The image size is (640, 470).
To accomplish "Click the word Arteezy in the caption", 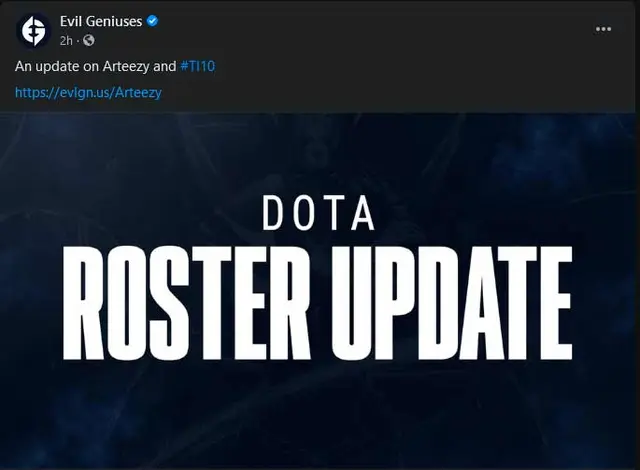I will tap(126, 67).
